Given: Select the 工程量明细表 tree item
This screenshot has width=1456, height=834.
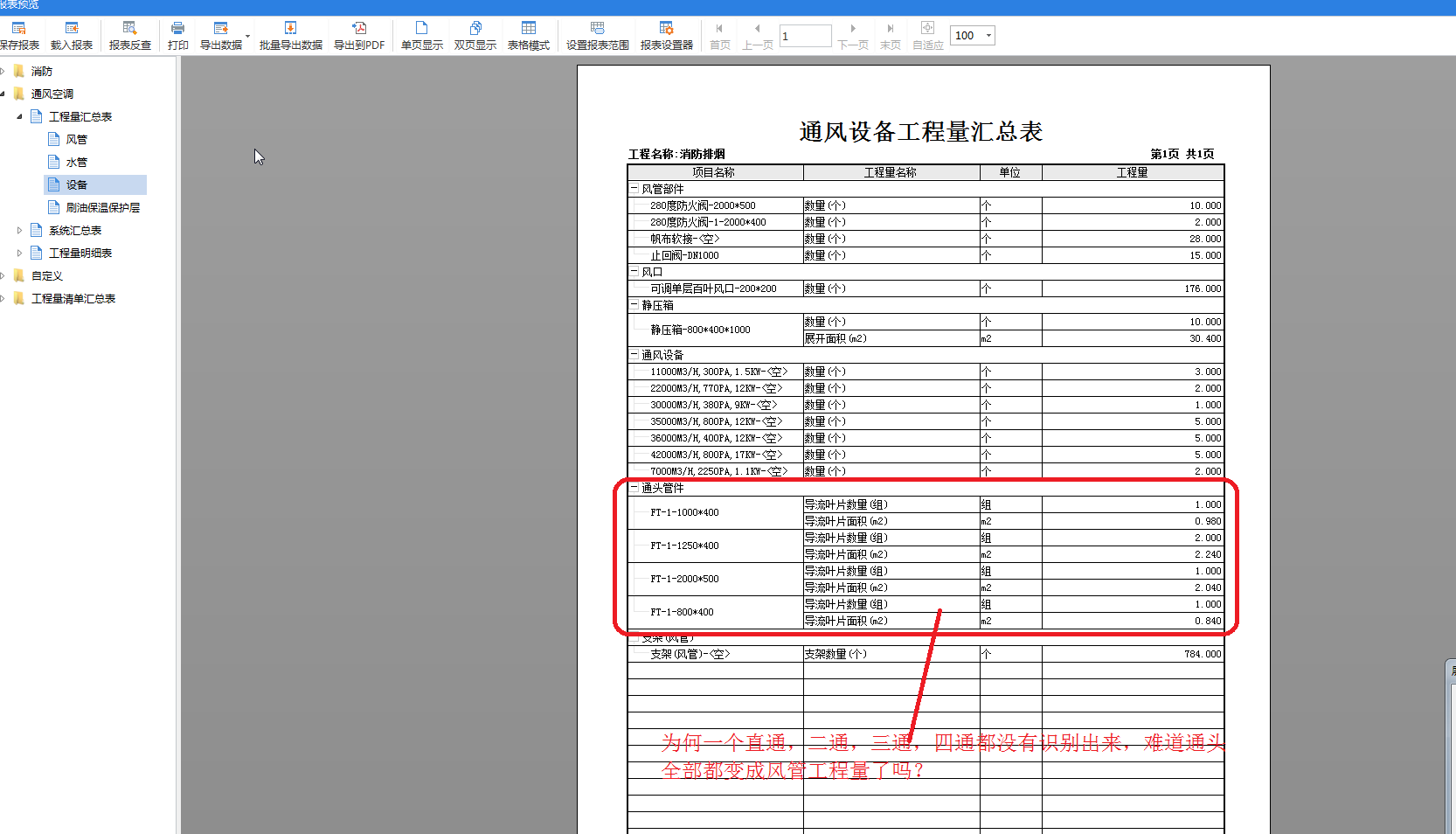Looking at the screenshot, I should pyautogui.click(x=80, y=253).
